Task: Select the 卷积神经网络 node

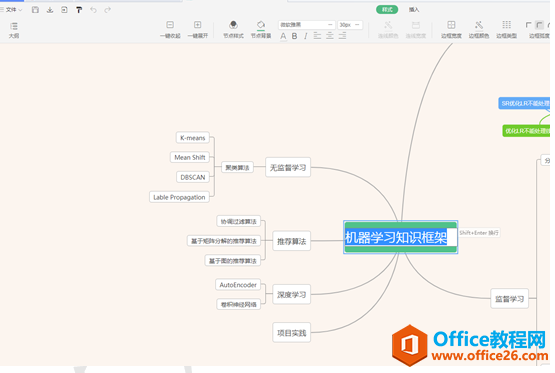Action: pos(239,304)
